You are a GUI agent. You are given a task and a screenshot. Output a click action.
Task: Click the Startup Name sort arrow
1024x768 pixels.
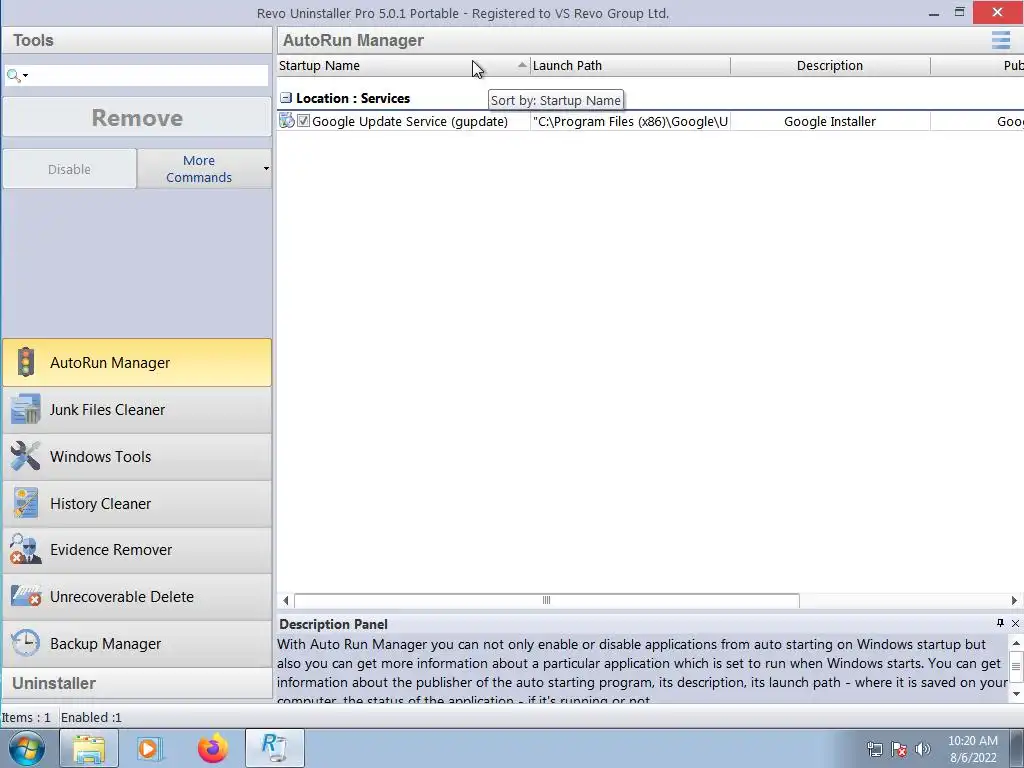click(522, 65)
